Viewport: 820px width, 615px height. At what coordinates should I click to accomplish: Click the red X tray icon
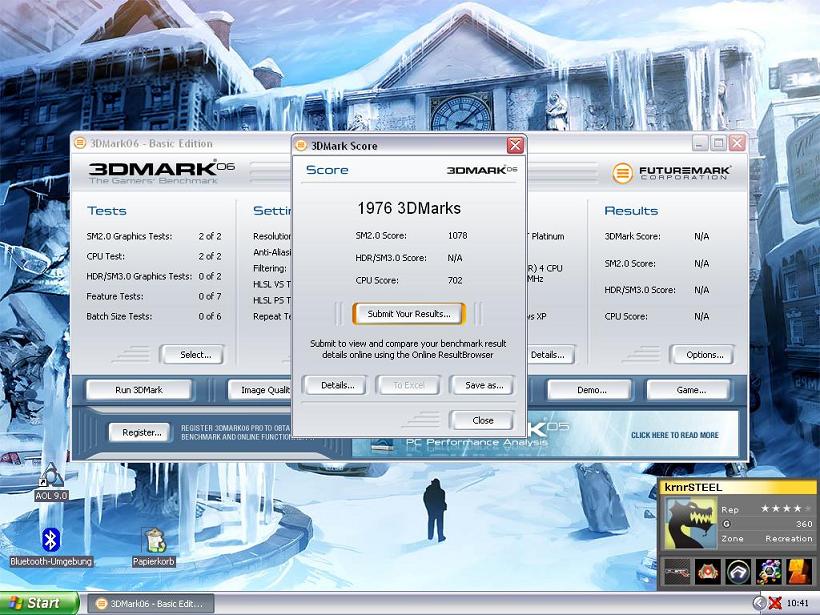(x=775, y=603)
